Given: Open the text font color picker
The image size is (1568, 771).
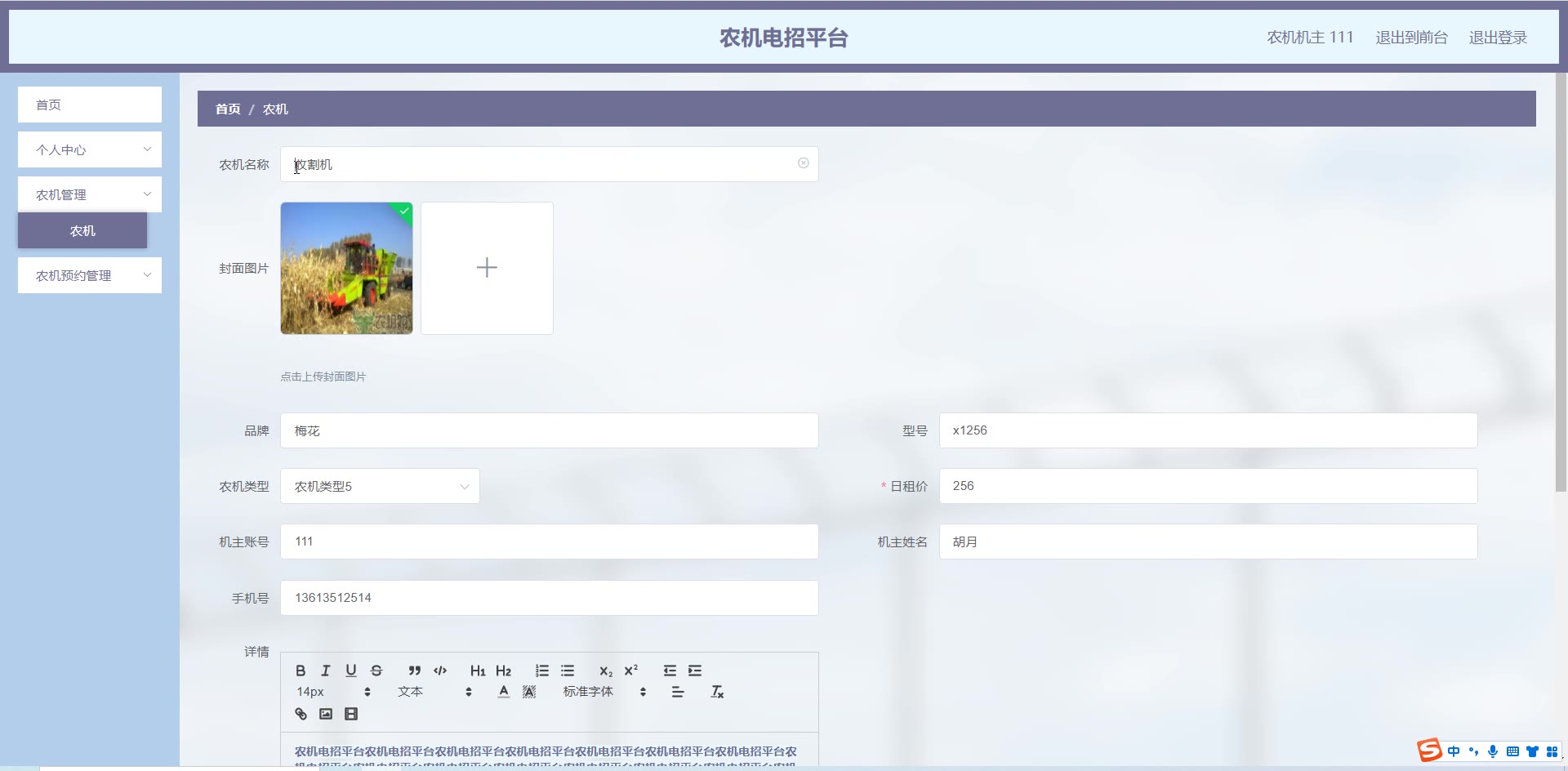Looking at the screenshot, I should coord(504,692).
